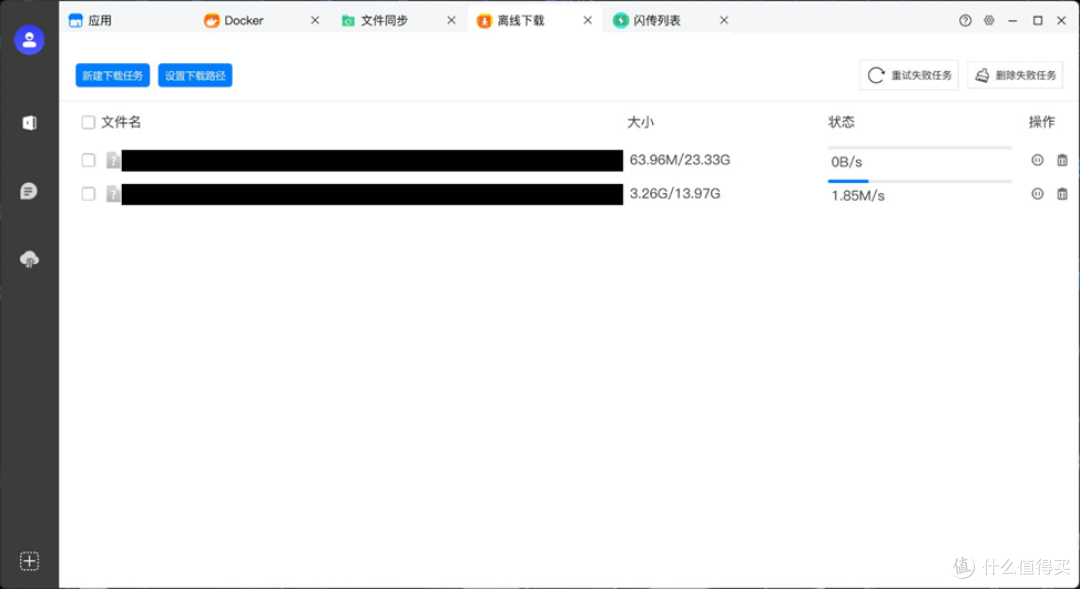Open the help question mark icon

[x=965, y=21]
